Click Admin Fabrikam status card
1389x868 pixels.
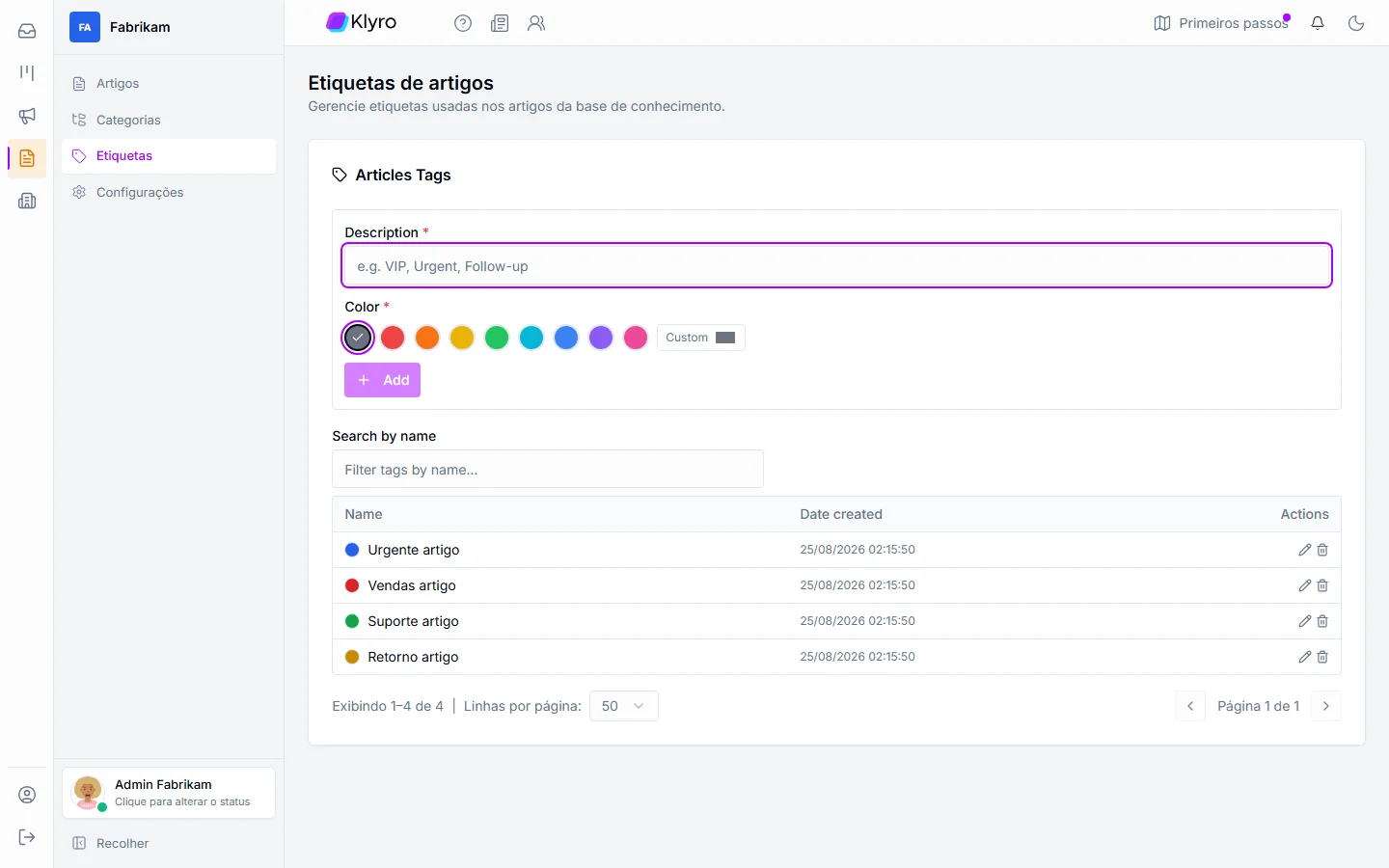tap(169, 793)
